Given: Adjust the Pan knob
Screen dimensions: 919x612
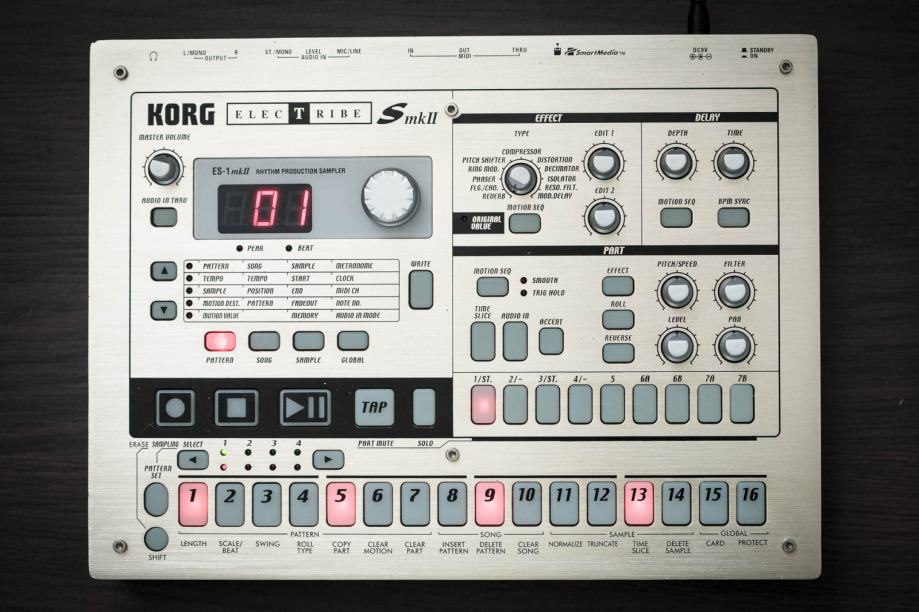Looking at the screenshot, I should click(x=734, y=346).
